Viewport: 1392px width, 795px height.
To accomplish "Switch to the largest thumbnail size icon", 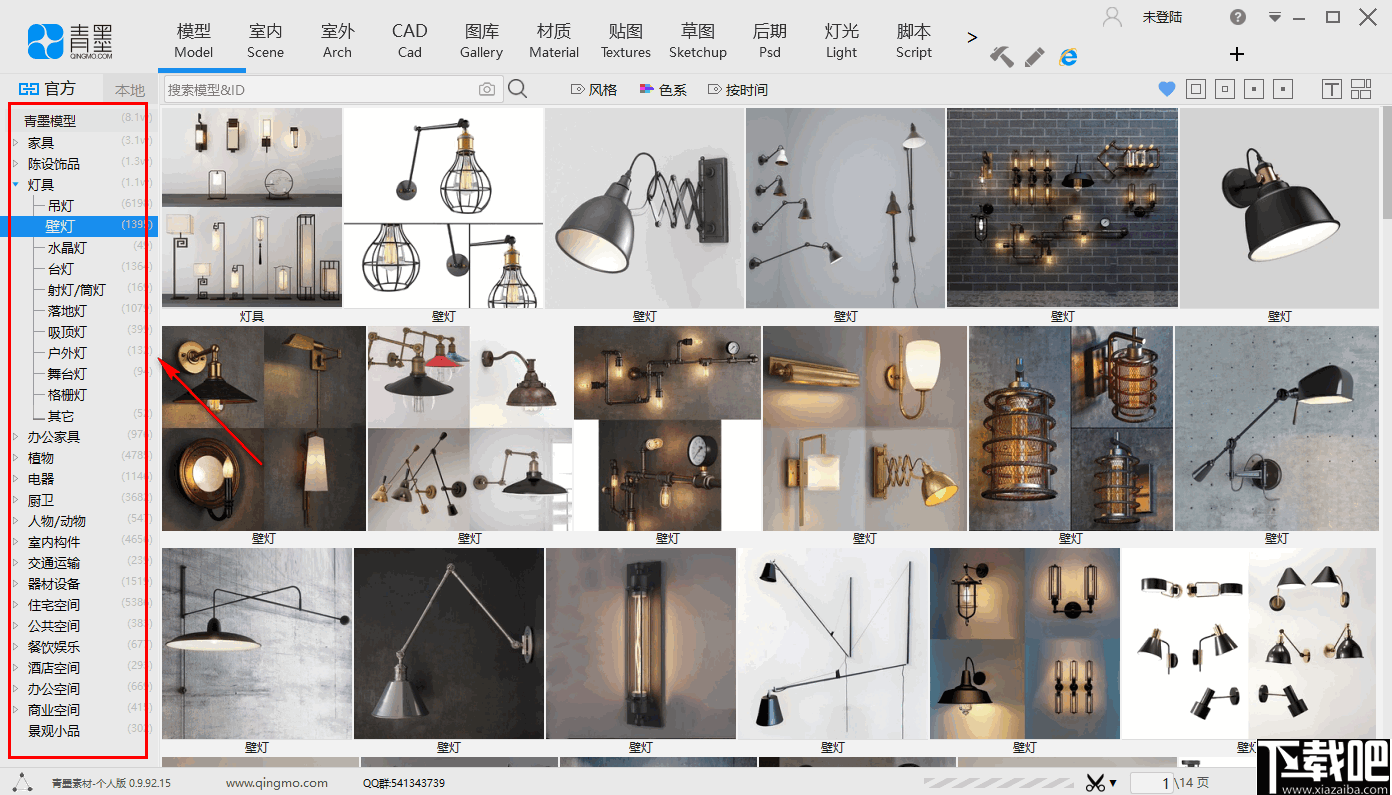I will coord(1196,89).
